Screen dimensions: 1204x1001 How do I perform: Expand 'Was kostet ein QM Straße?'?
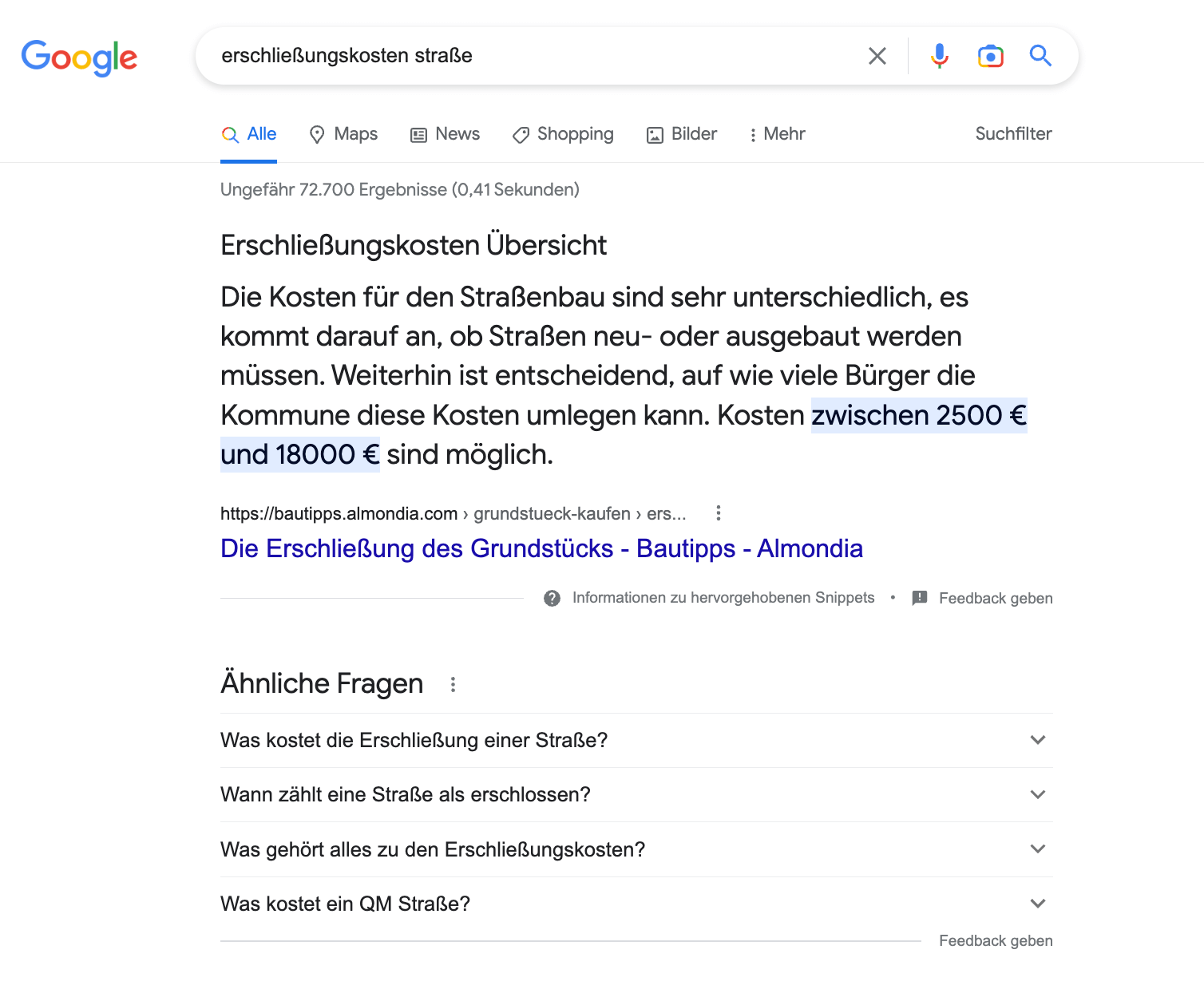pyautogui.click(x=637, y=904)
